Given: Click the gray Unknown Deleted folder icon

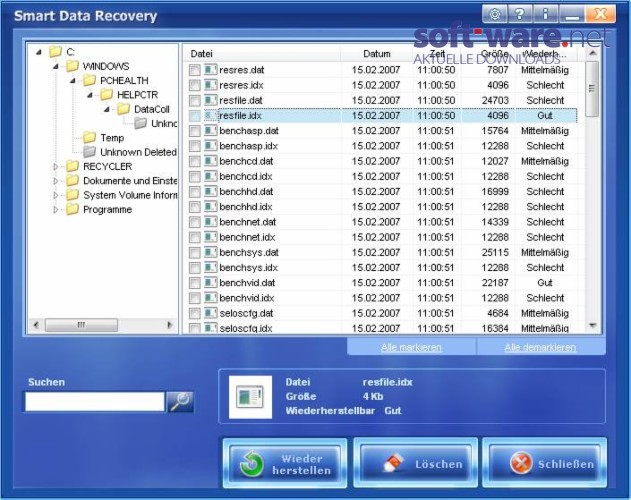Looking at the screenshot, I should [x=89, y=152].
